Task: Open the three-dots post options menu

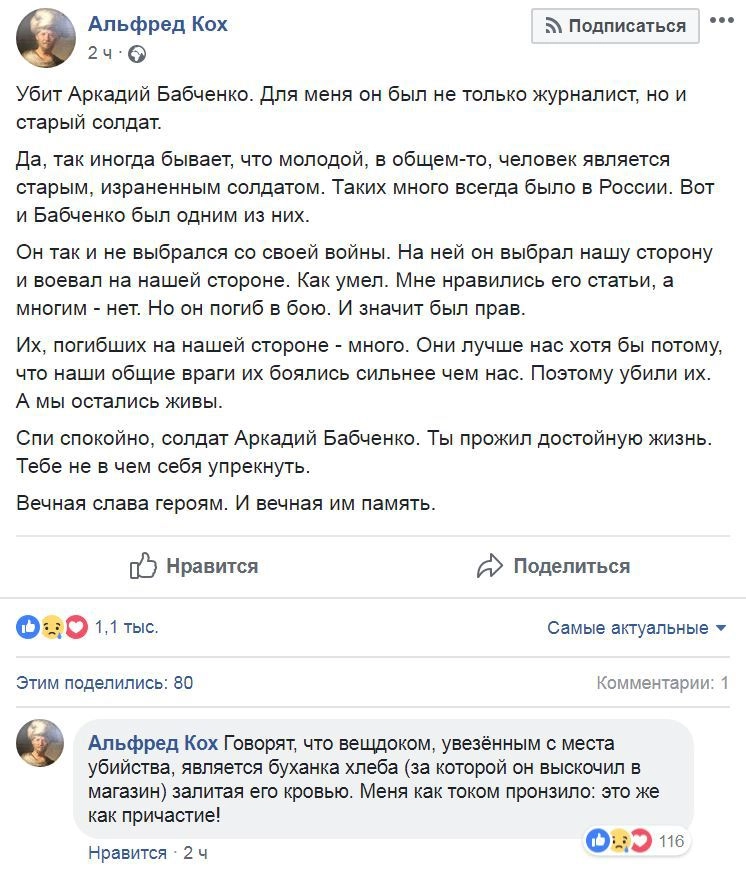Action: tap(721, 21)
